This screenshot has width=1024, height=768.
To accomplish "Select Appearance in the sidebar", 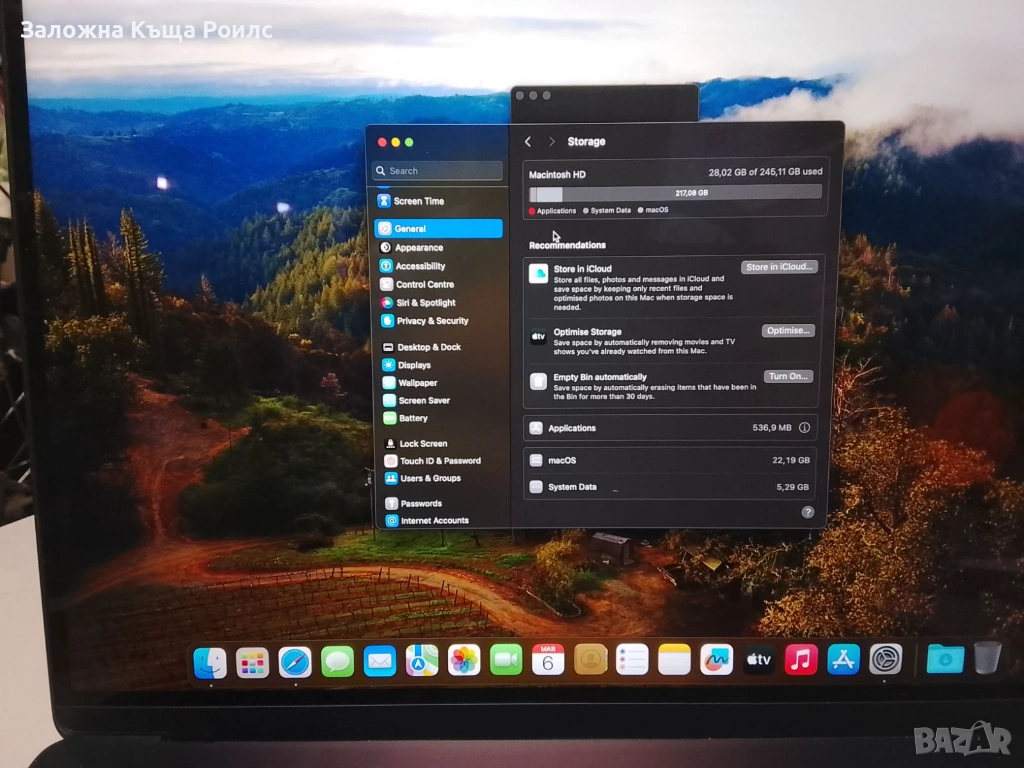I will (x=418, y=248).
